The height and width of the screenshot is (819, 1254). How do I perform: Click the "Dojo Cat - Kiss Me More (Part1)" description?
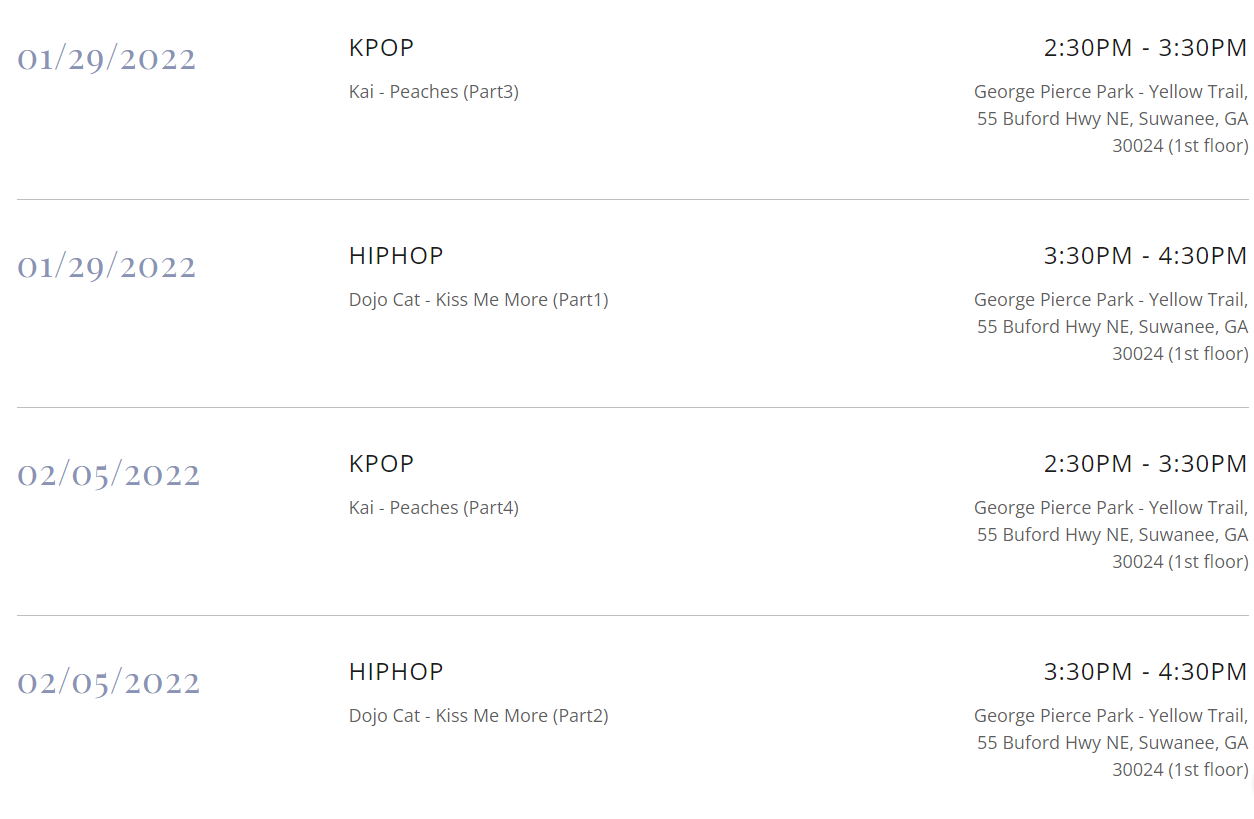(478, 300)
